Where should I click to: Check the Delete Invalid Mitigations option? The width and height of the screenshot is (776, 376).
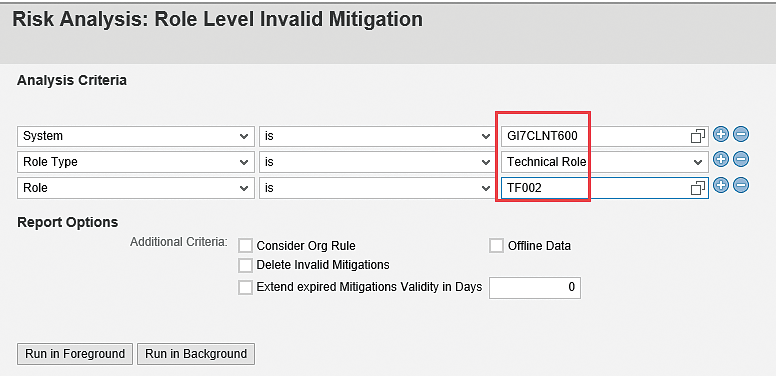coord(245,265)
